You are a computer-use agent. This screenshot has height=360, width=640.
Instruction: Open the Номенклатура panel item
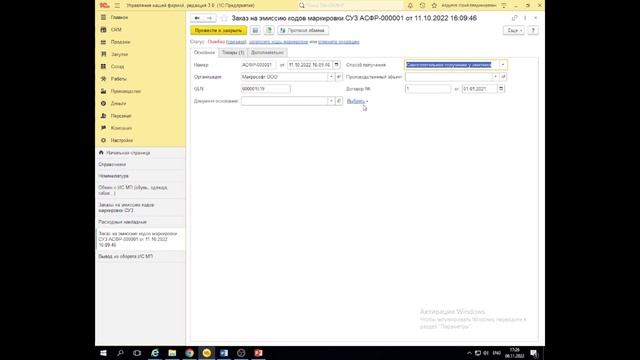[x=140, y=176]
